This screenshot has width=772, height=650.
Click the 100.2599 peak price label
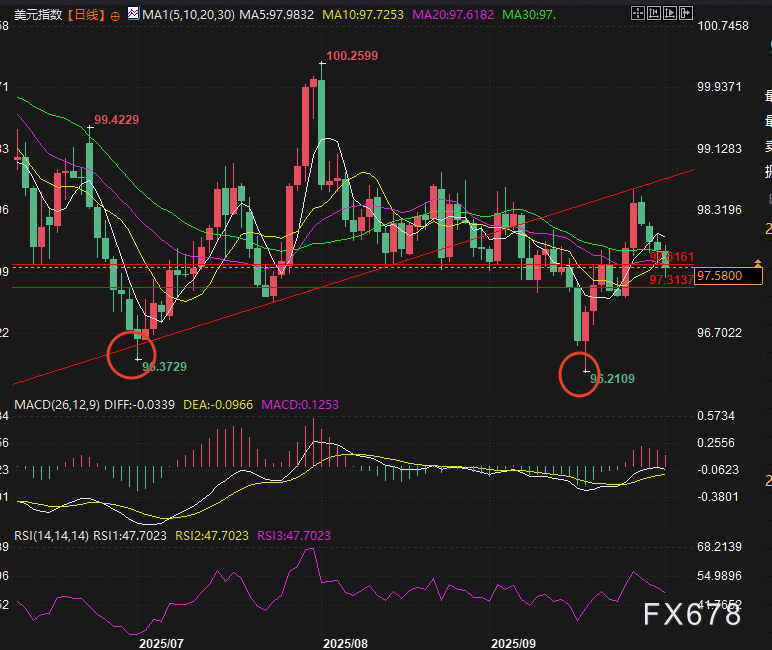352,56
